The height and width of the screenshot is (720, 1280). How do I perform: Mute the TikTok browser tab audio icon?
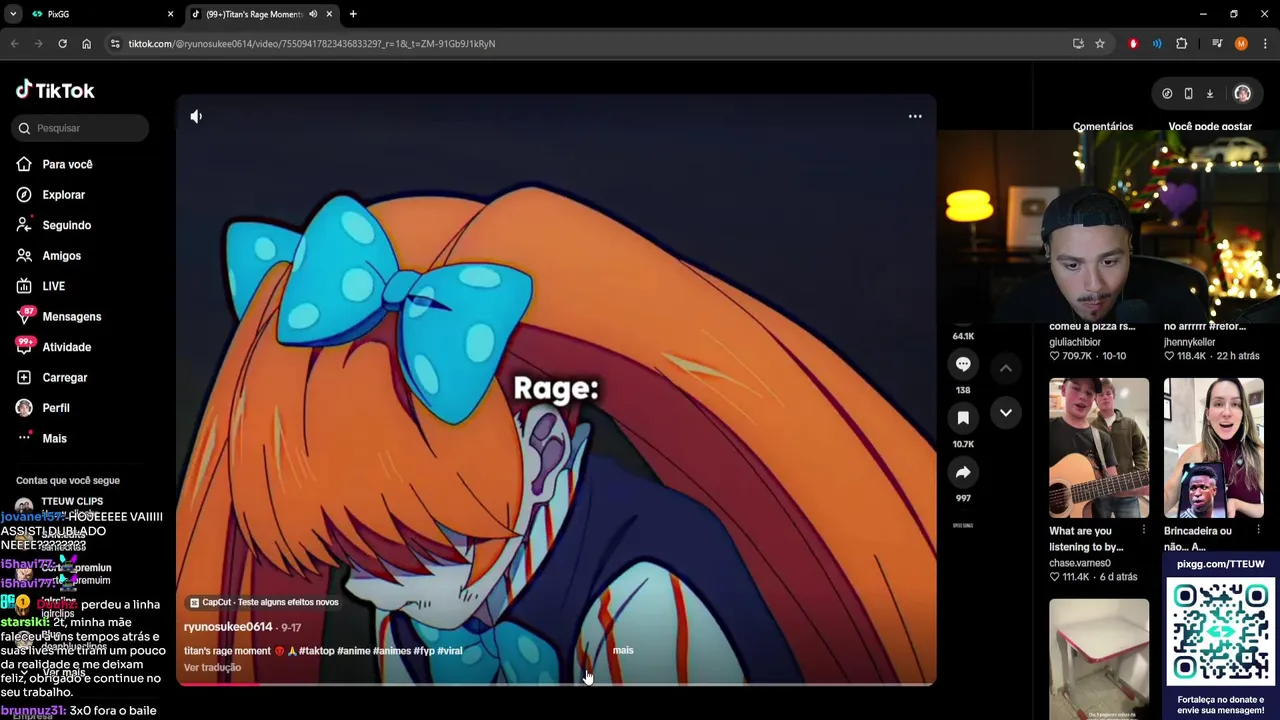[x=313, y=14]
